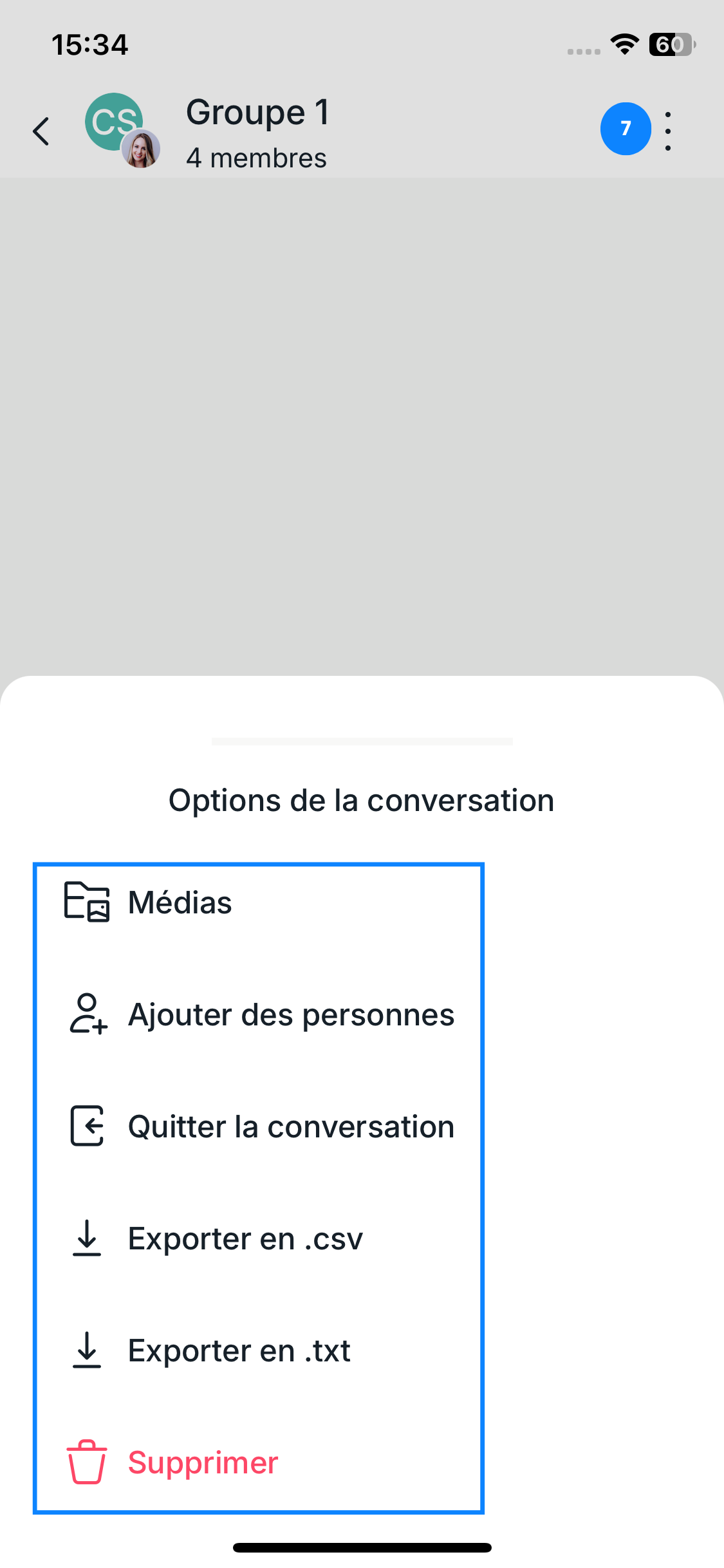
Task: Tap the add person icon
Action: (88, 1014)
